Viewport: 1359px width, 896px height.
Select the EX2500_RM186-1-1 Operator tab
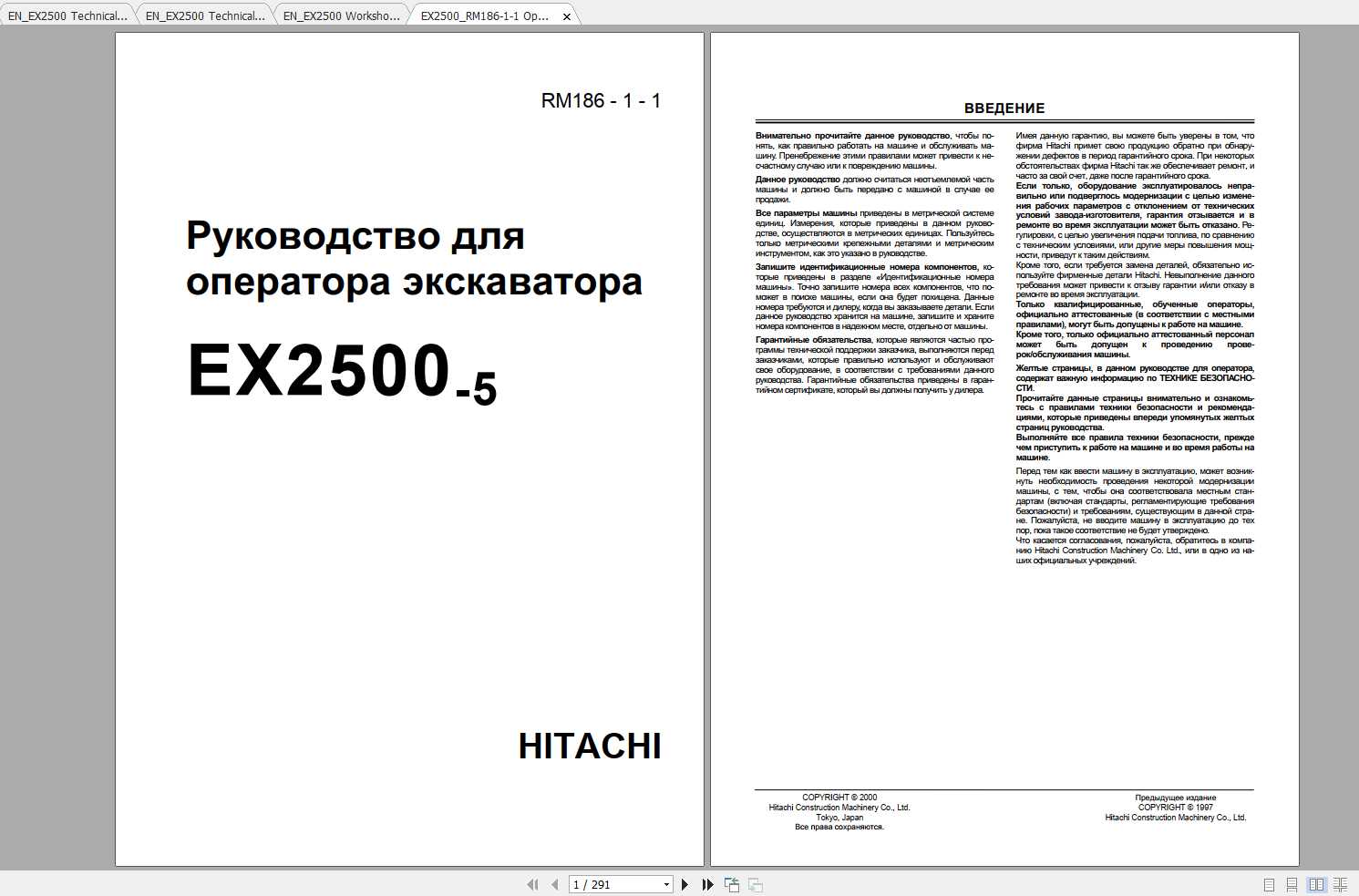coord(483,15)
